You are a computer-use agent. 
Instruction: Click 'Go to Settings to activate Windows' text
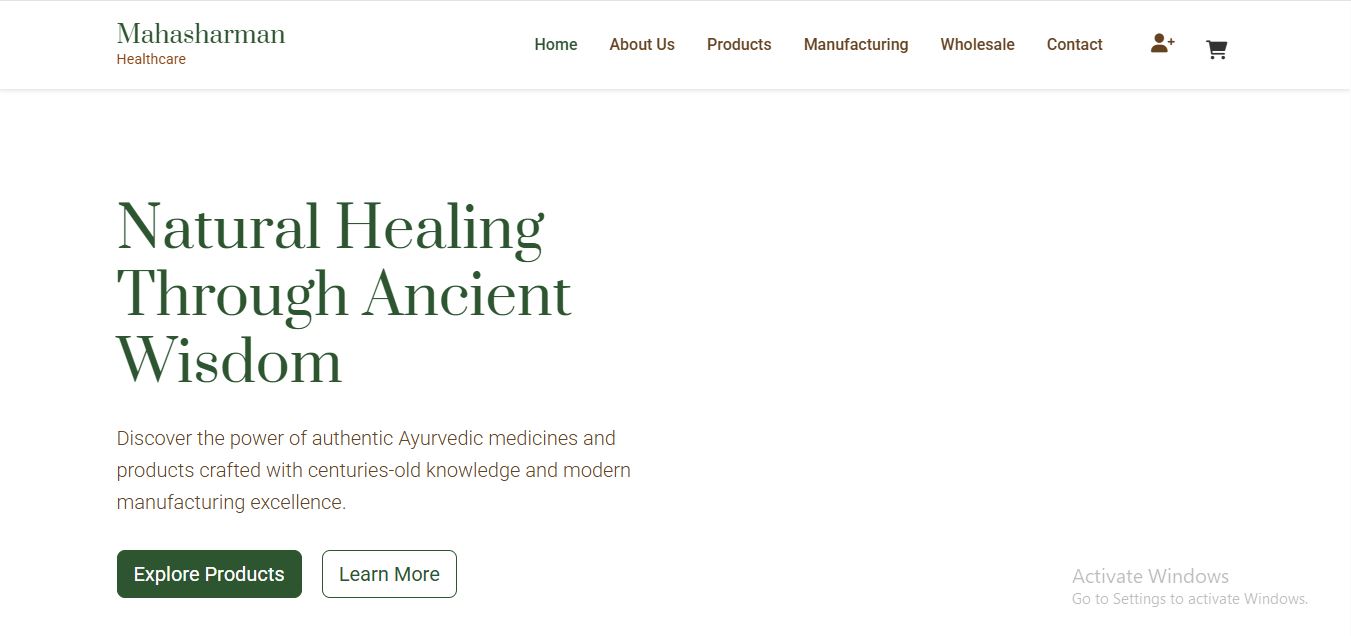click(1190, 599)
